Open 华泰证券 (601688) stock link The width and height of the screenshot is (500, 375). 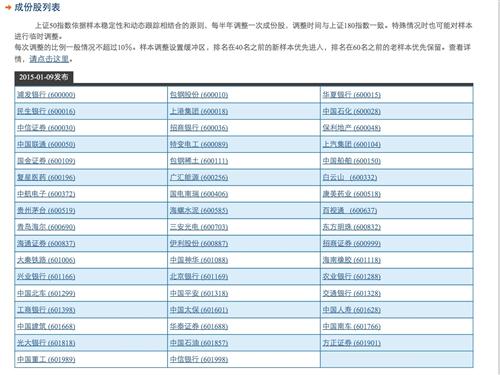199,326
